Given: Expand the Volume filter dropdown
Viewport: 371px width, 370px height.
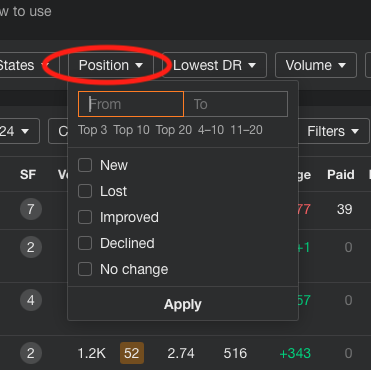Looking at the screenshot, I should point(316,65).
